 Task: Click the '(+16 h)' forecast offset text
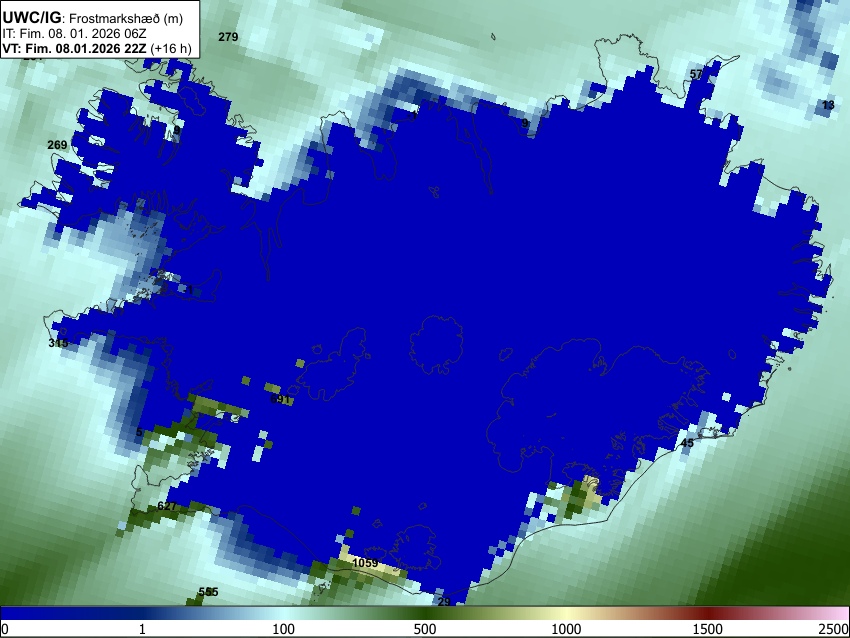coord(171,48)
